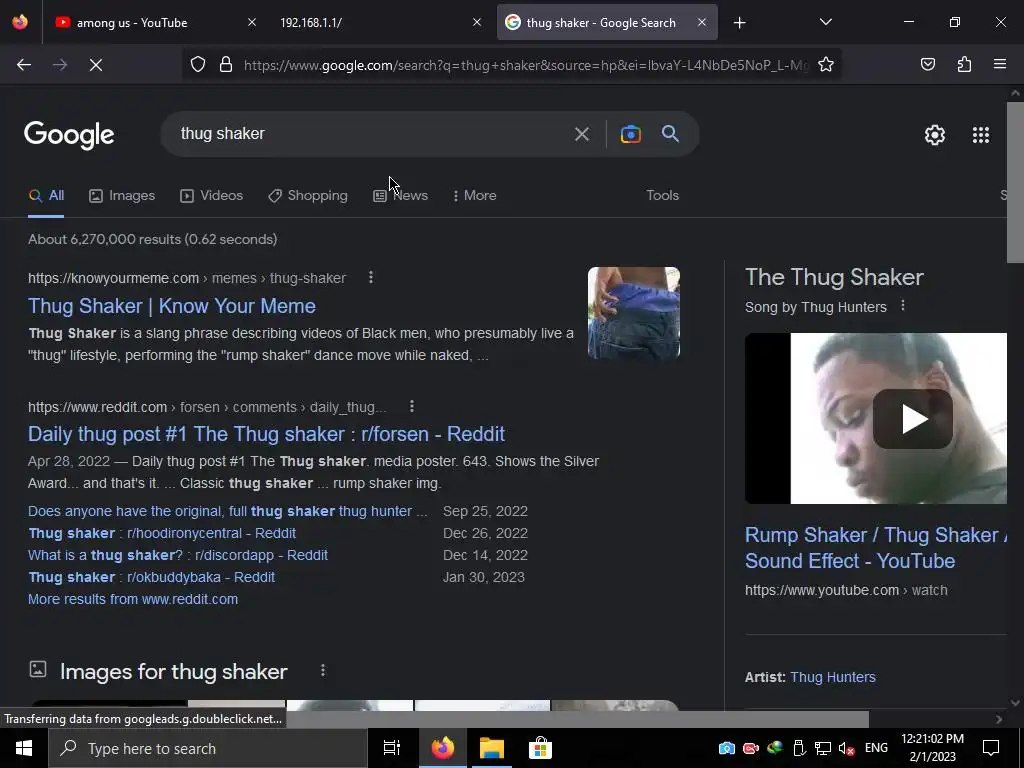Open the Extensions puzzle icon
Image resolution: width=1024 pixels, height=768 pixels.
point(964,64)
